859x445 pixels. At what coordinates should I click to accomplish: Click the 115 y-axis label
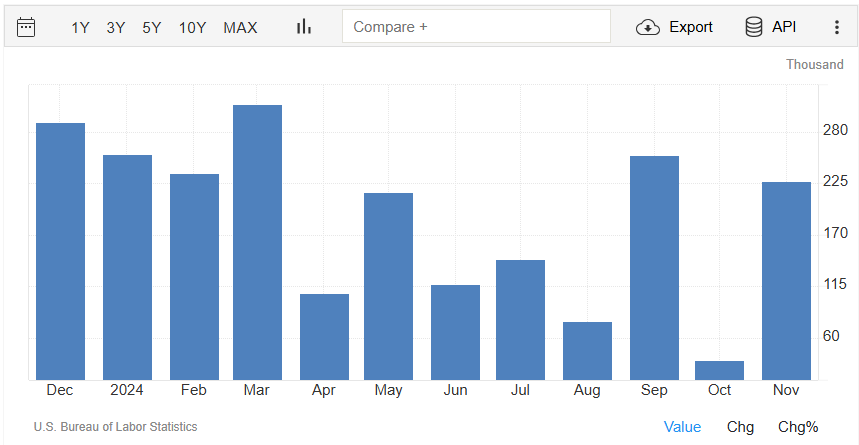point(835,284)
